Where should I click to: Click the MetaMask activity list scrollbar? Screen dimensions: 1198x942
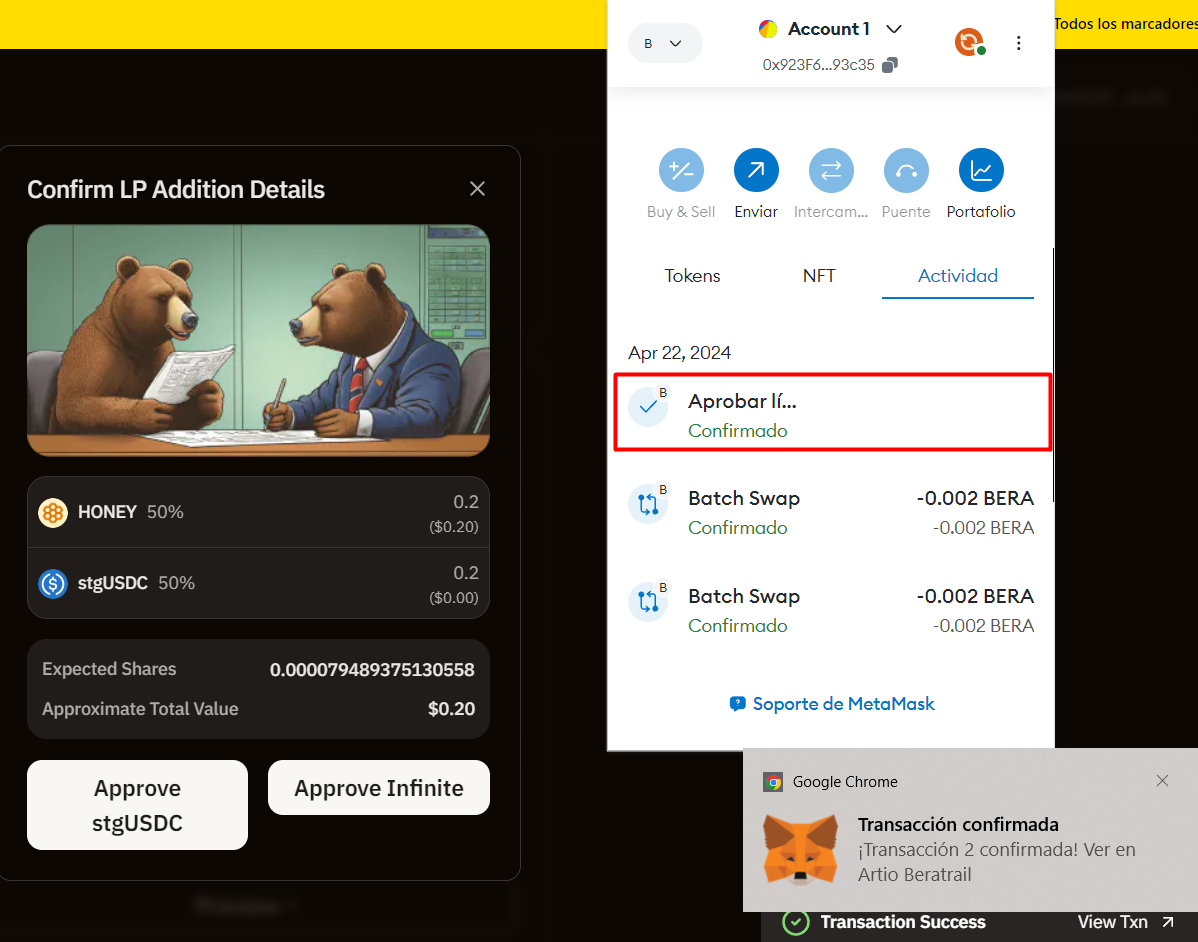(x=1054, y=374)
